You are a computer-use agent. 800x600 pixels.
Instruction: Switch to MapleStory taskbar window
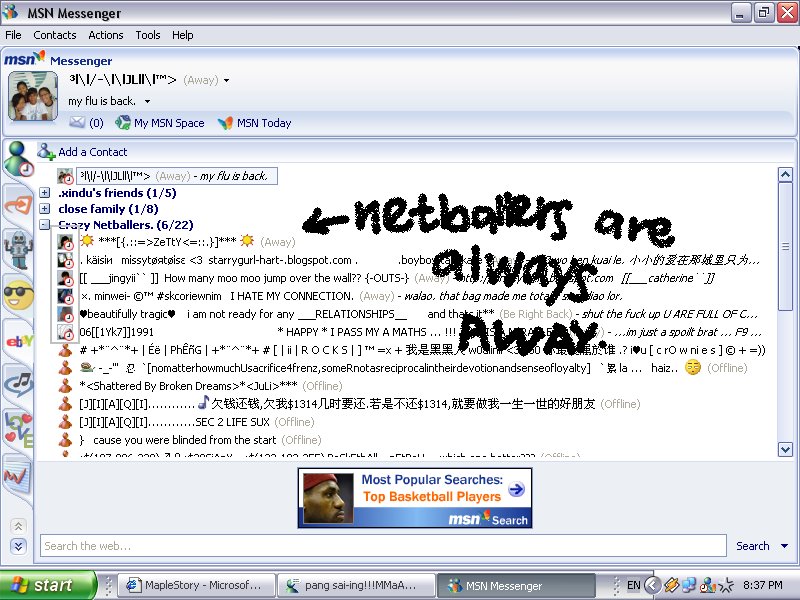coord(196,585)
